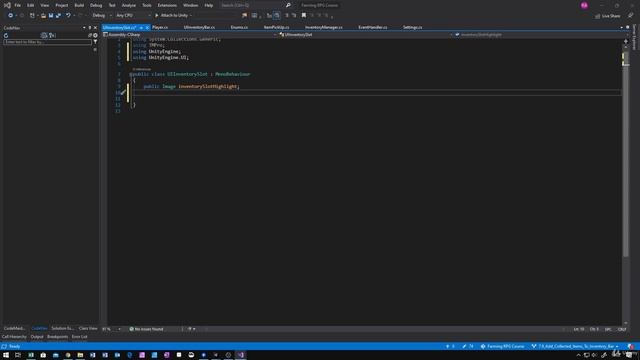Switch to the InventoryManager.cs tab
This screenshot has width=640, height=360.
324,27
